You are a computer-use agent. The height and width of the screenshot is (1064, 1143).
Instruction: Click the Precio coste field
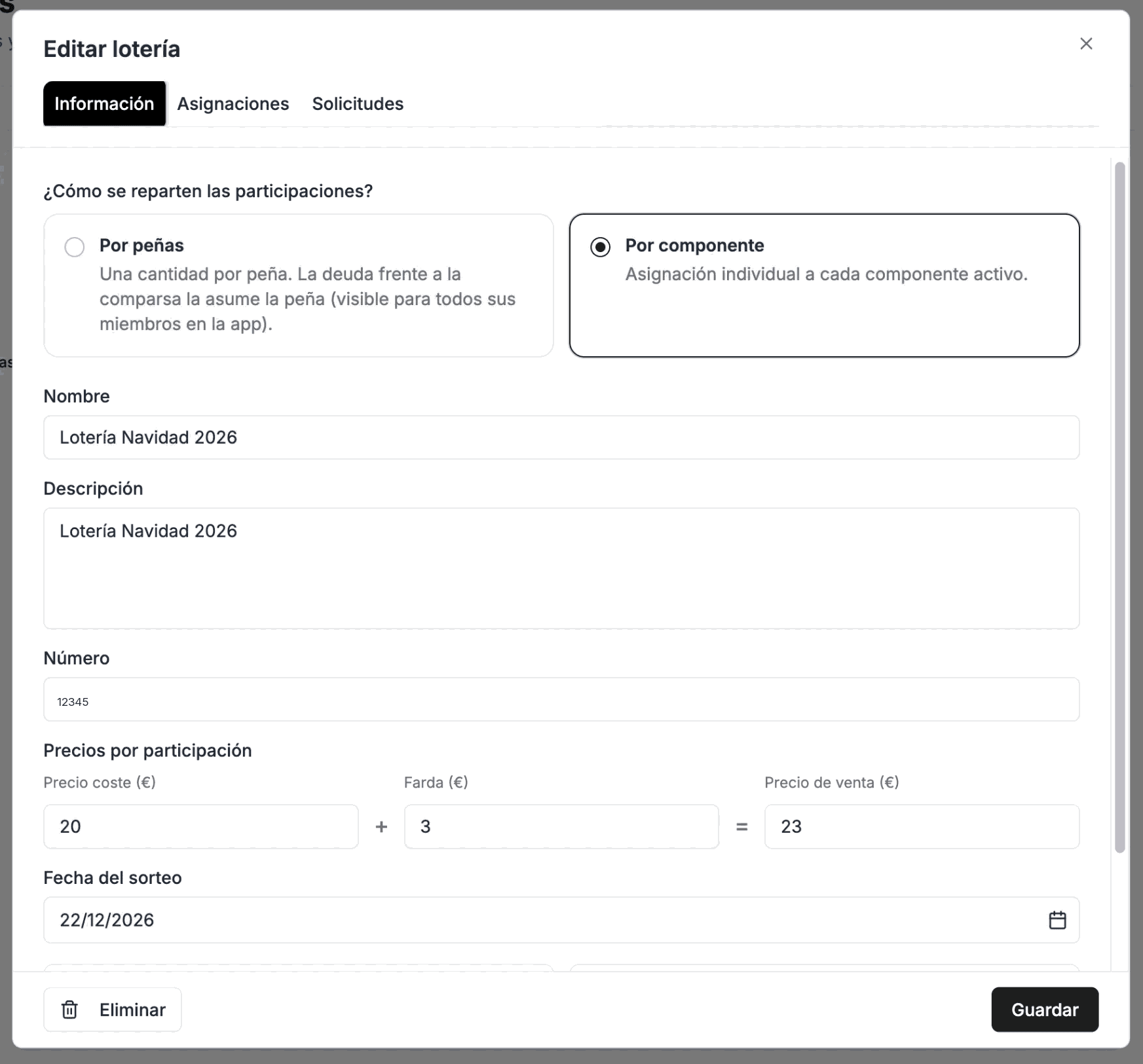tap(201, 826)
